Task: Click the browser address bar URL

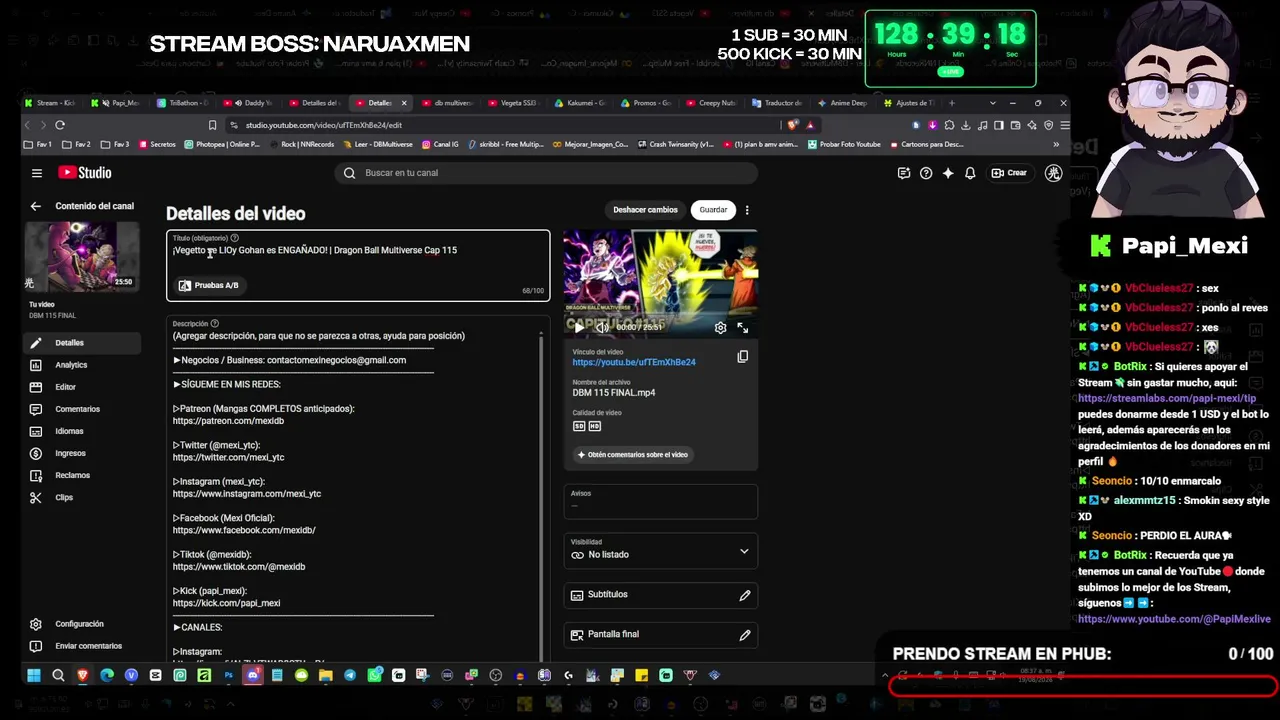Action: click(324, 125)
